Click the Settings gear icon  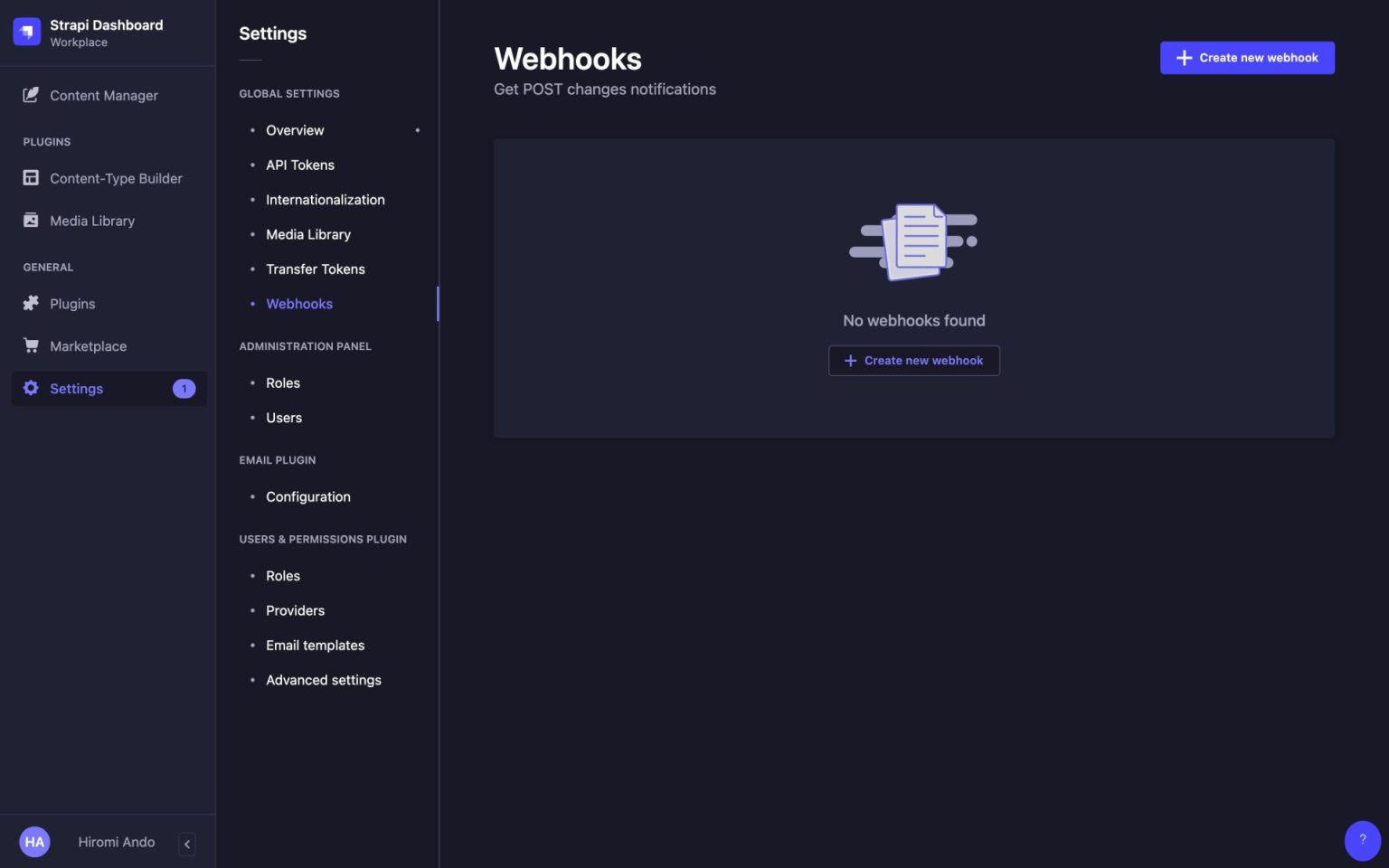(x=31, y=388)
